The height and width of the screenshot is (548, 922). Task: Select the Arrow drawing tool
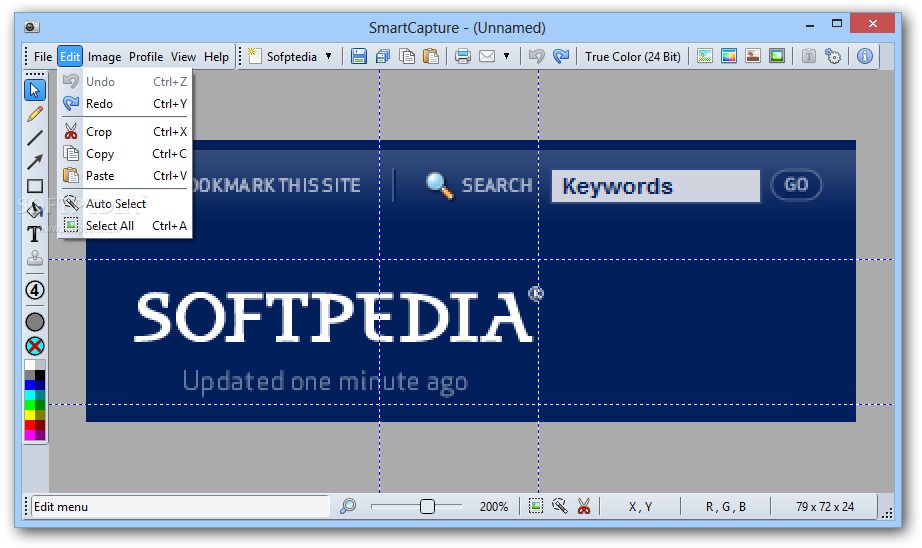tap(35, 162)
